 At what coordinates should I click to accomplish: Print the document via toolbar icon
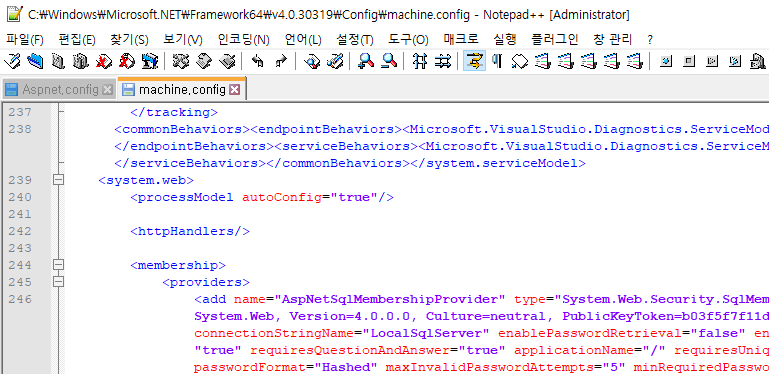pyautogui.click(x=150, y=61)
